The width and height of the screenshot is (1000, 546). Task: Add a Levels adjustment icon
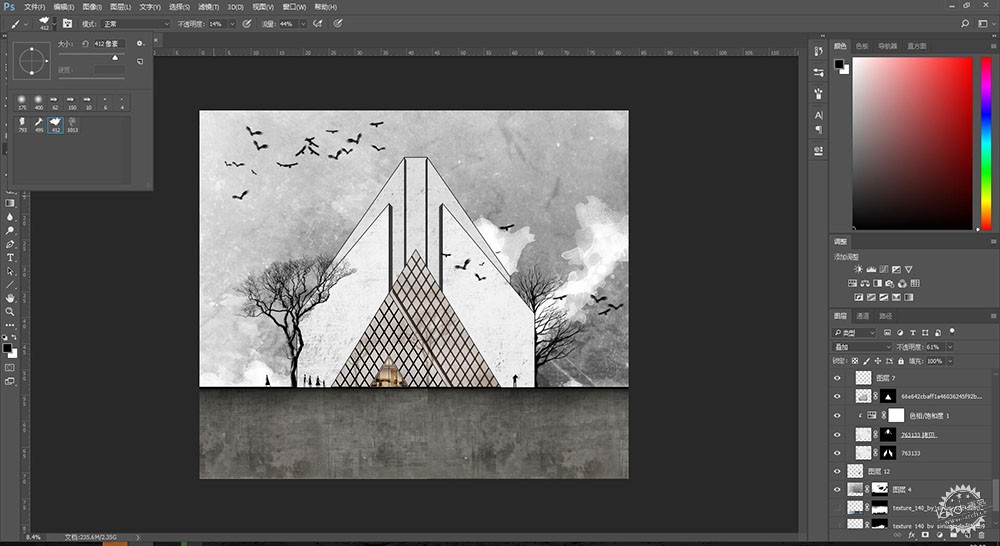(x=871, y=269)
